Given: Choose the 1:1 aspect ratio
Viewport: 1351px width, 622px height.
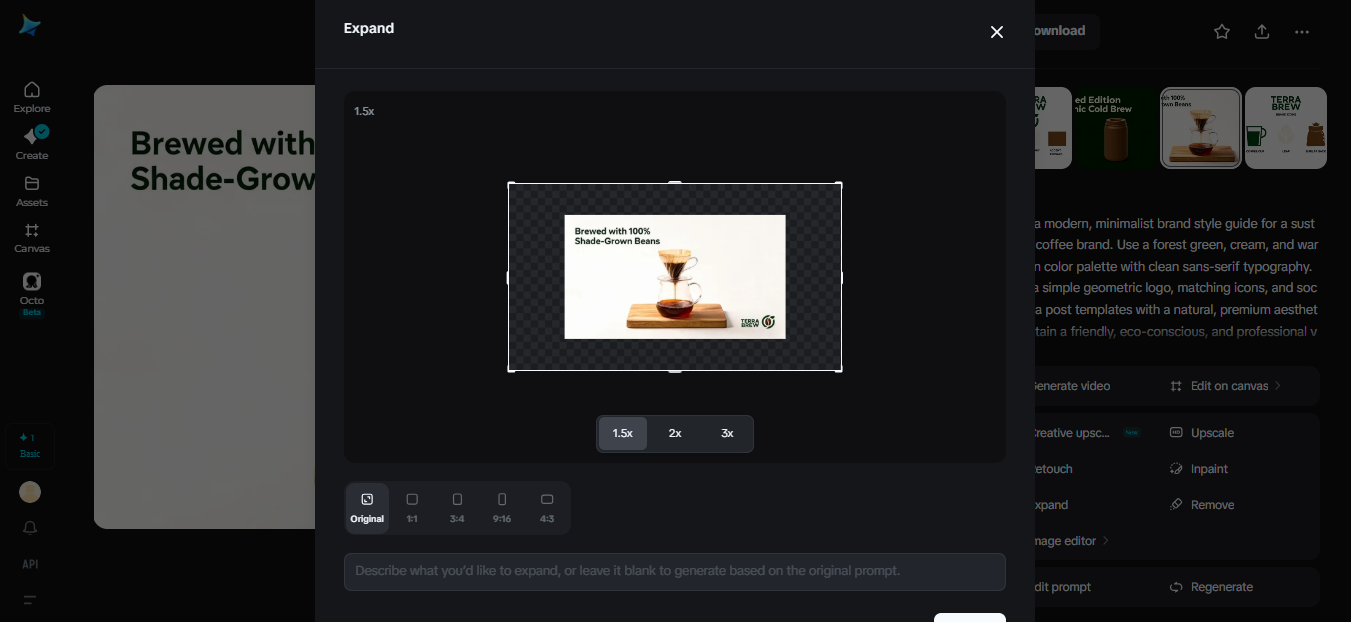Looking at the screenshot, I should pos(412,508).
